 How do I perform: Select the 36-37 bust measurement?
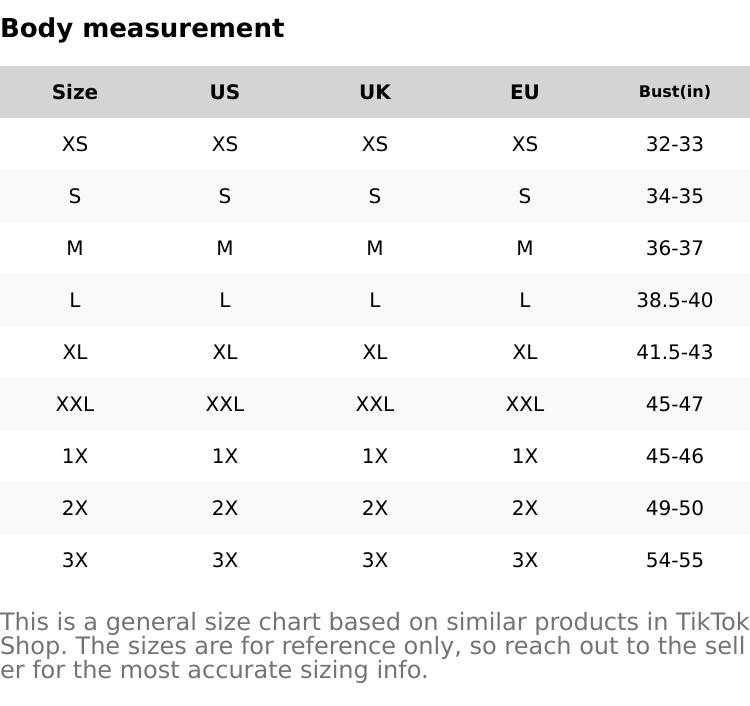pos(675,248)
